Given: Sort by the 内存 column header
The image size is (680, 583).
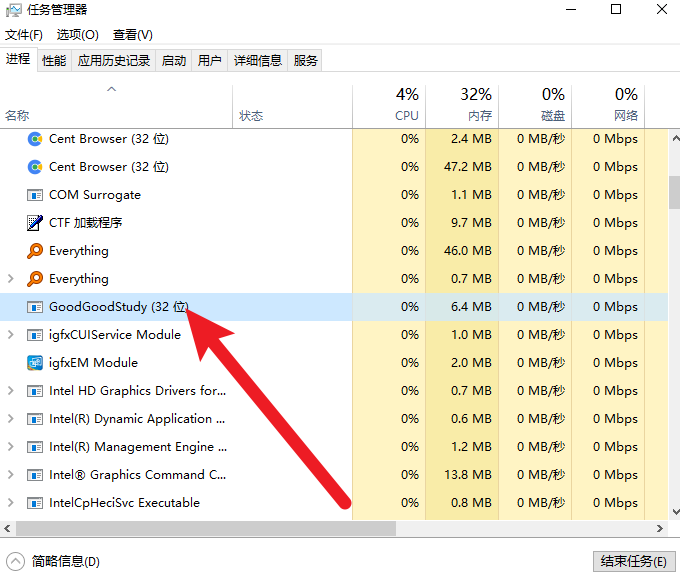Looking at the screenshot, I should [462, 107].
